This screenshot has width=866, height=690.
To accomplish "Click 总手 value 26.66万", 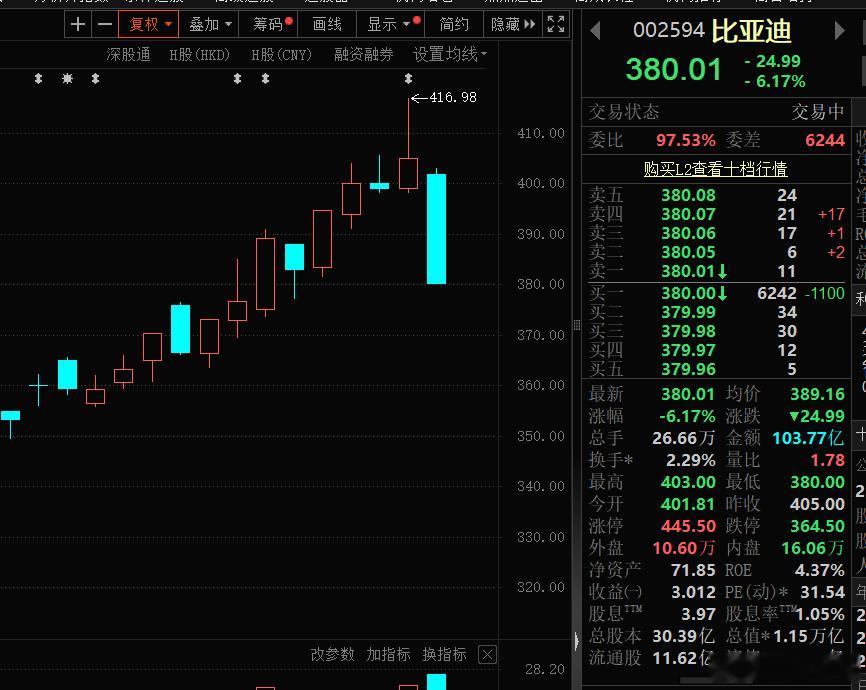I will (683, 438).
